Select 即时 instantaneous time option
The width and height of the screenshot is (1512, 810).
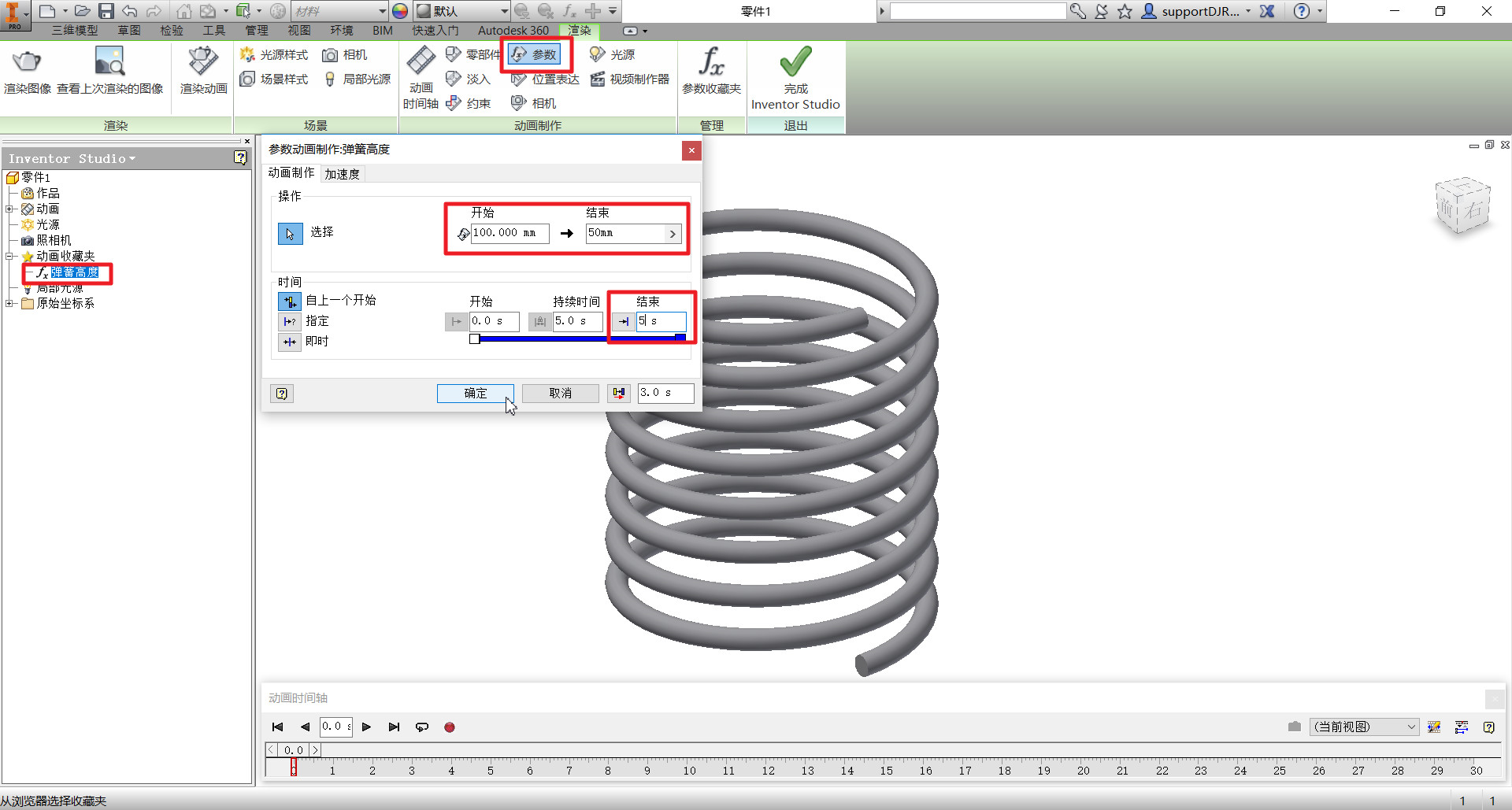pyautogui.click(x=290, y=342)
